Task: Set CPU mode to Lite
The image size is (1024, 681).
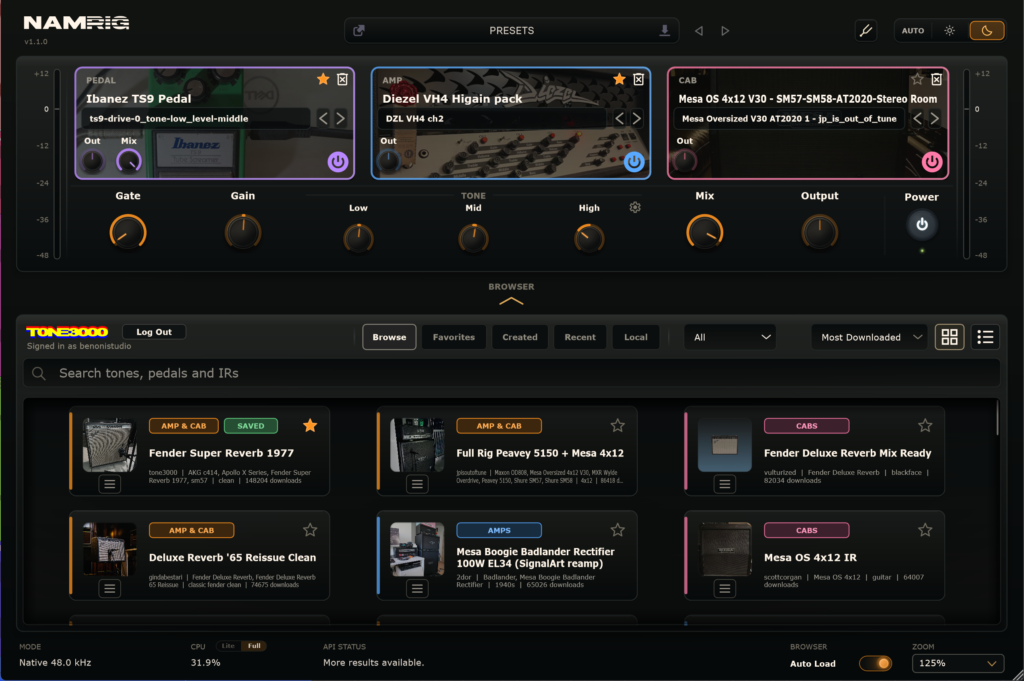Action: 228,646
